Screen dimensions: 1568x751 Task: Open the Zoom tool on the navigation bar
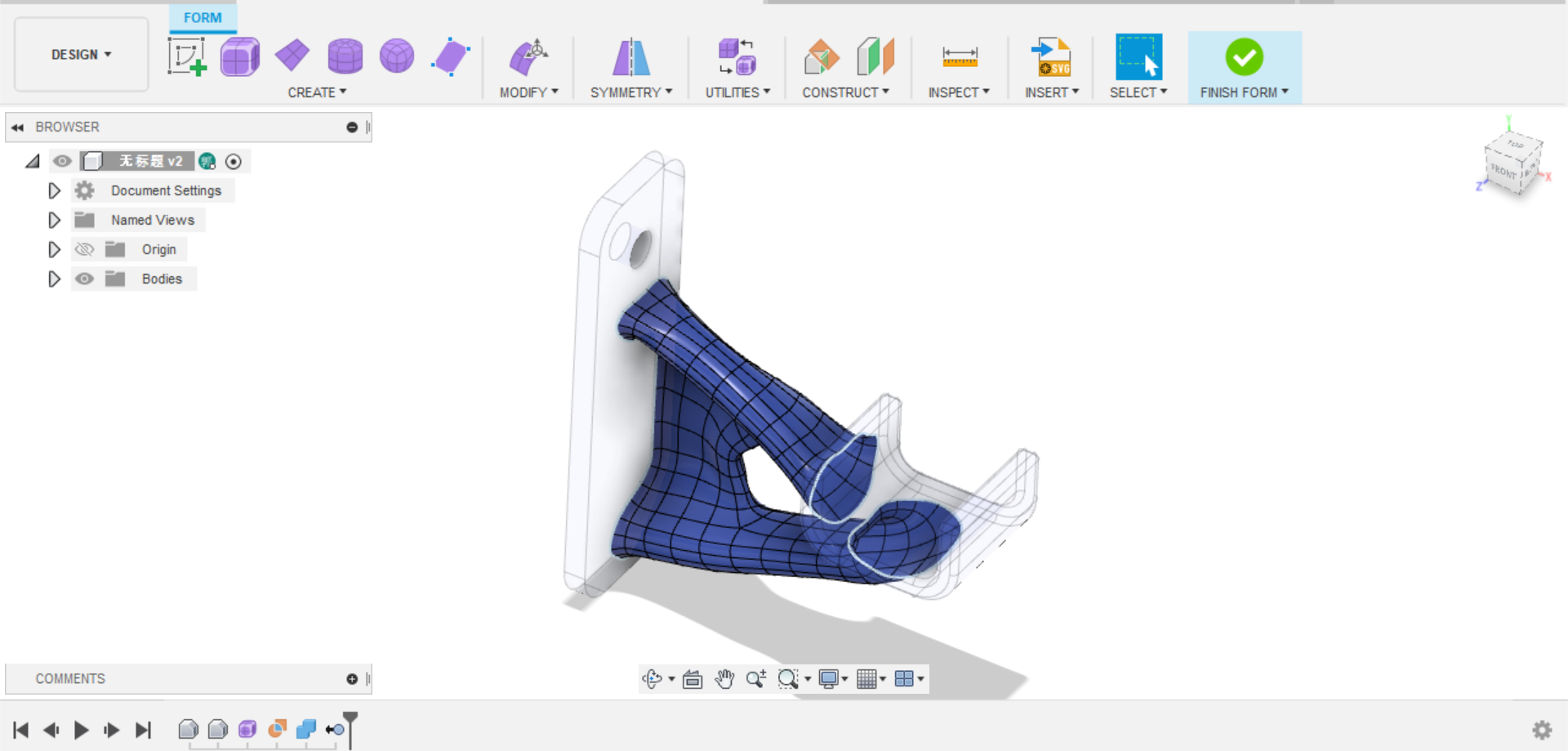pyautogui.click(x=755, y=678)
